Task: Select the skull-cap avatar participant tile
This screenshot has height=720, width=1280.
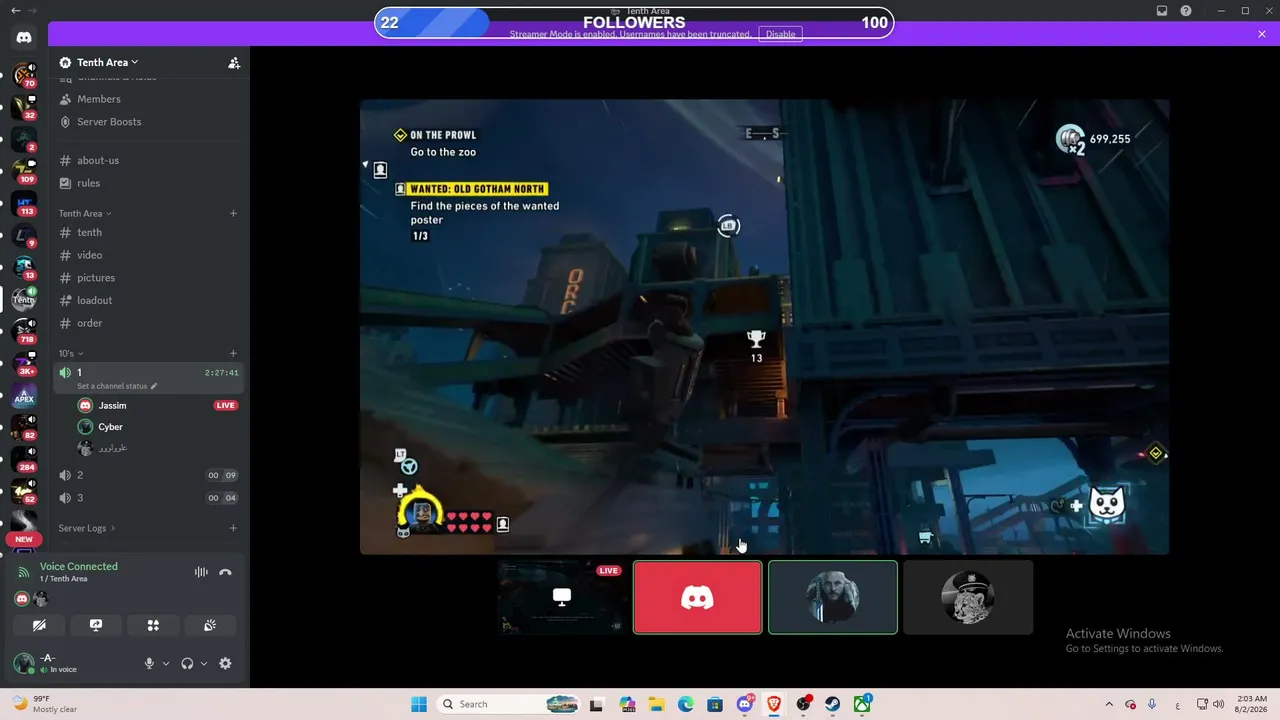Action: tap(968, 597)
